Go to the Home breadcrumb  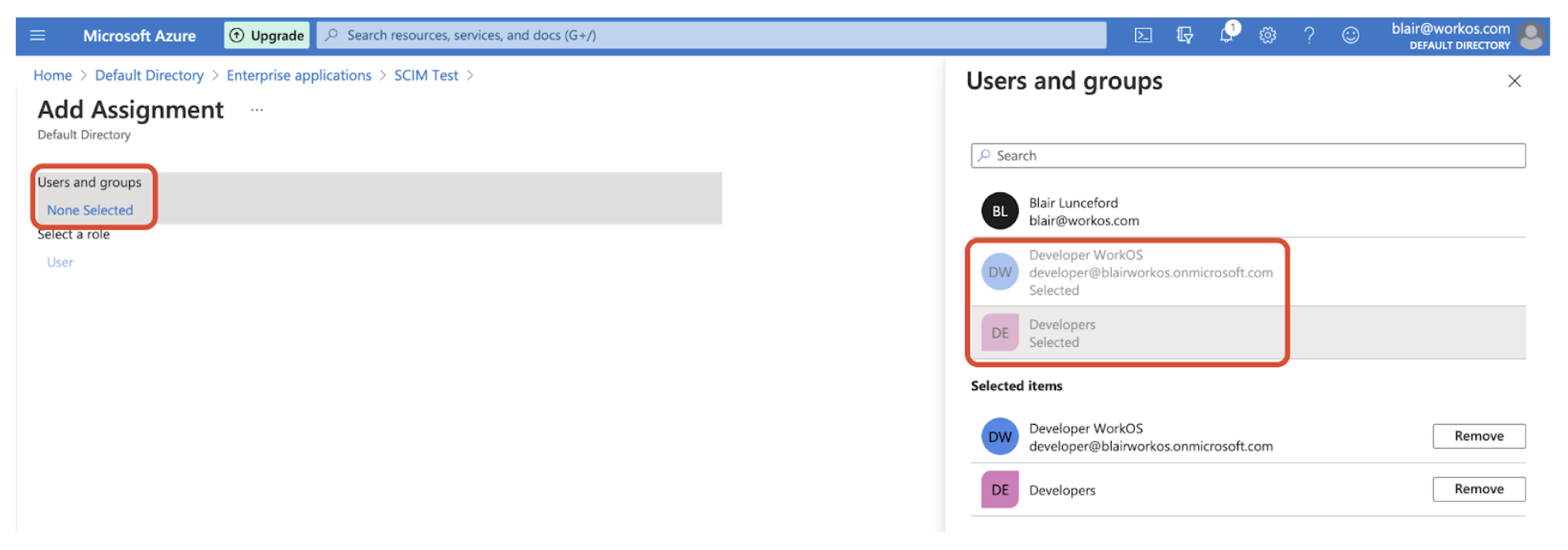click(x=52, y=75)
